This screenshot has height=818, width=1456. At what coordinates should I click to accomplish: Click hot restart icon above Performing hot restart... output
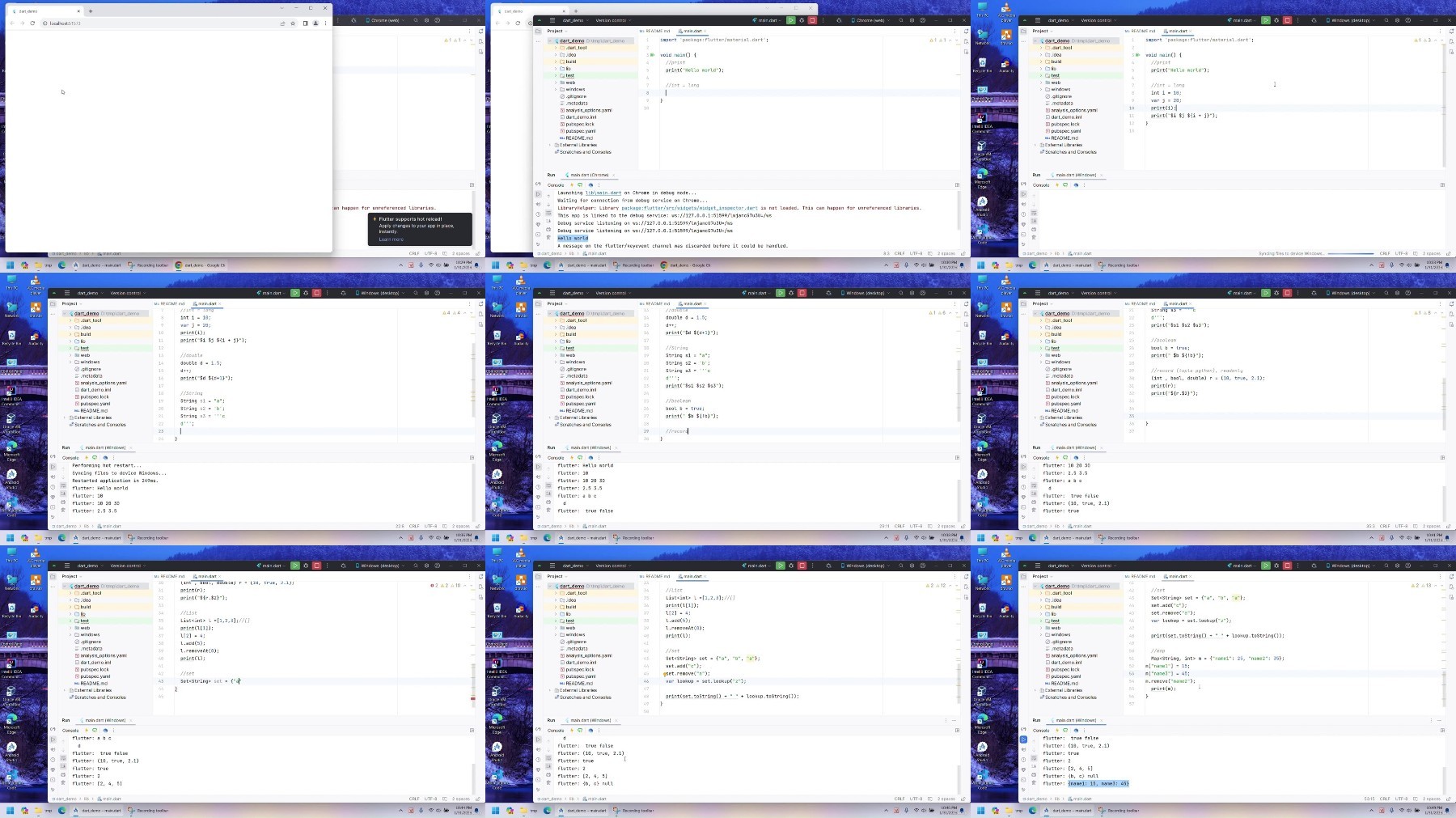[x=95, y=458]
